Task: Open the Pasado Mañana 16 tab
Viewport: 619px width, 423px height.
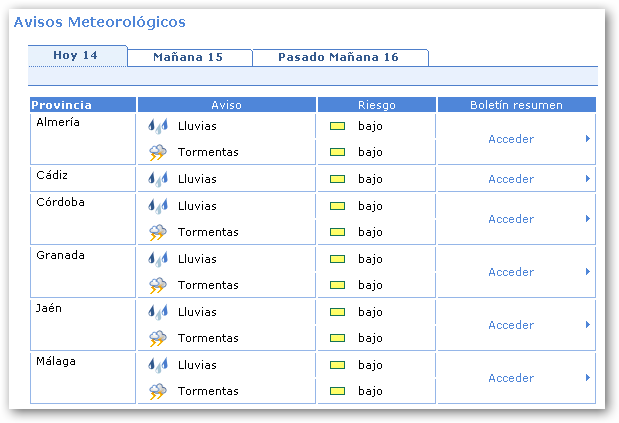Action: 338,57
